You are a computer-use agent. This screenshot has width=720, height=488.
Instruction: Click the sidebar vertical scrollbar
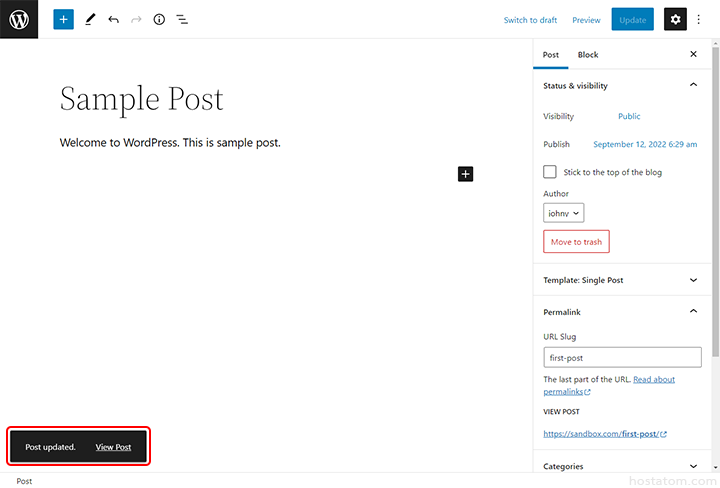714,200
